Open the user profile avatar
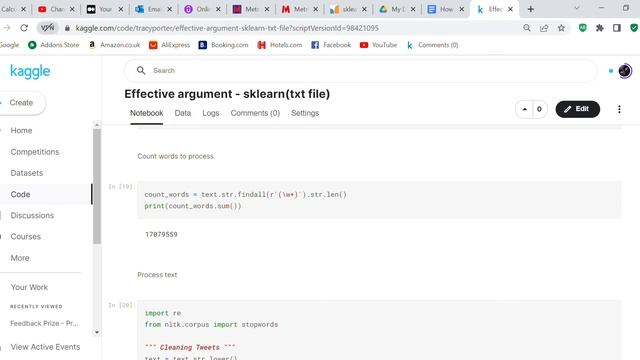Viewport: 640px width, 360px height. [624, 71]
